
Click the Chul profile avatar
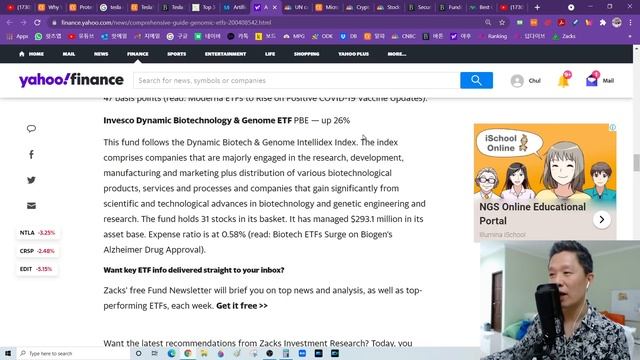pos(517,81)
